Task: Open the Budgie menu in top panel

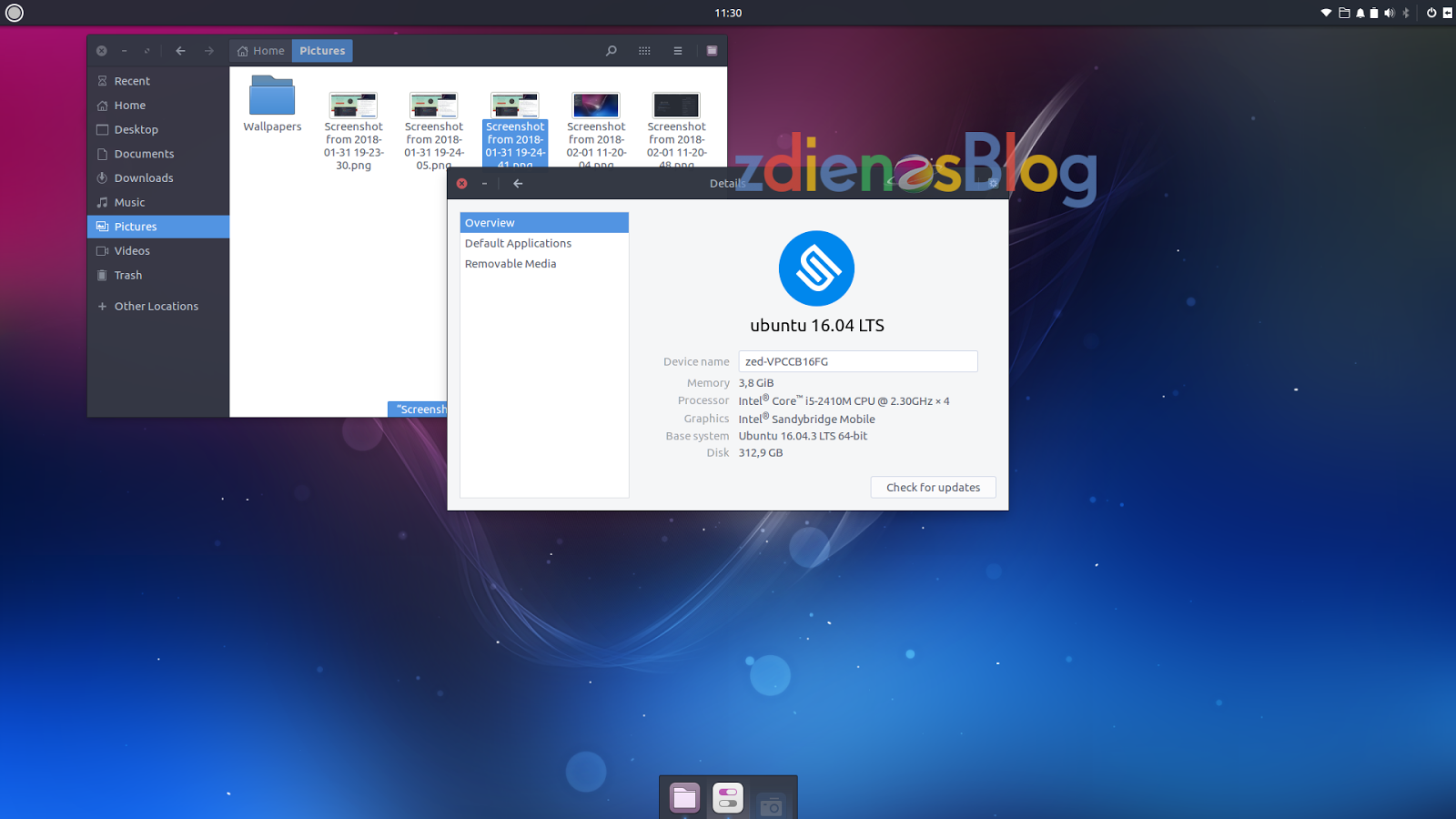Action: tap(14, 13)
